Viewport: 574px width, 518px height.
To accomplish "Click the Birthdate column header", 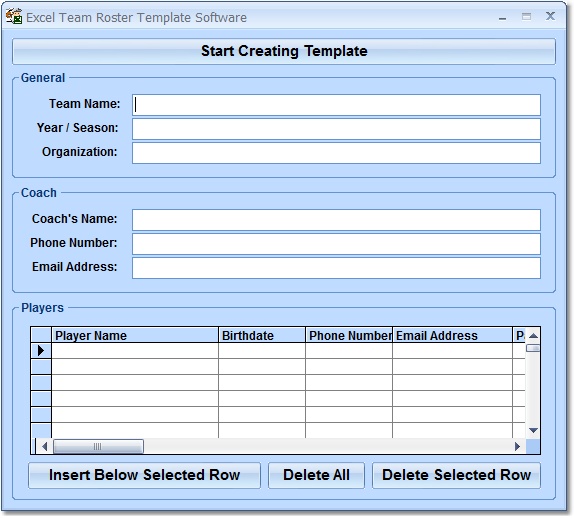I will click(262, 335).
